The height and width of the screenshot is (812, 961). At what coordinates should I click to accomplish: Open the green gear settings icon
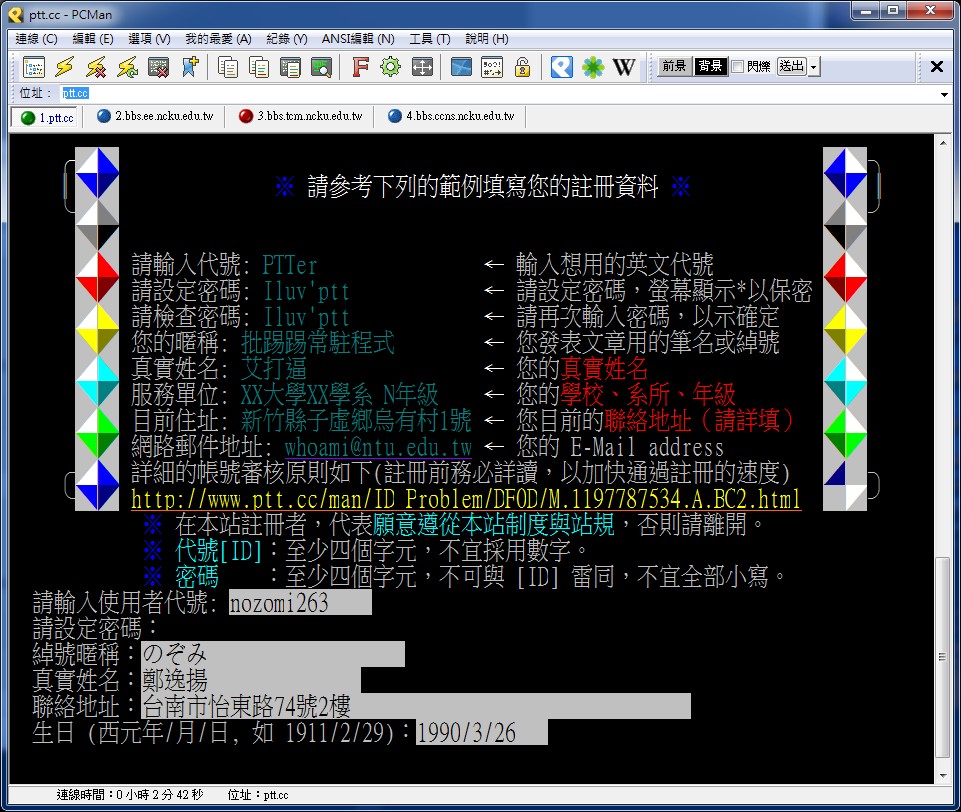click(x=390, y=67)
